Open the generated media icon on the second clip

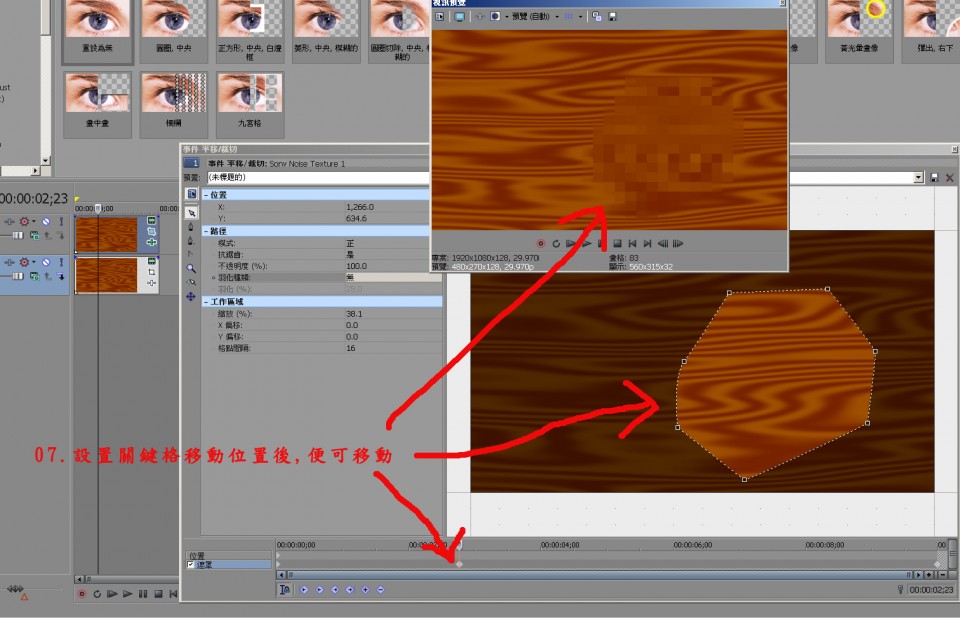(x=151, y=262)
